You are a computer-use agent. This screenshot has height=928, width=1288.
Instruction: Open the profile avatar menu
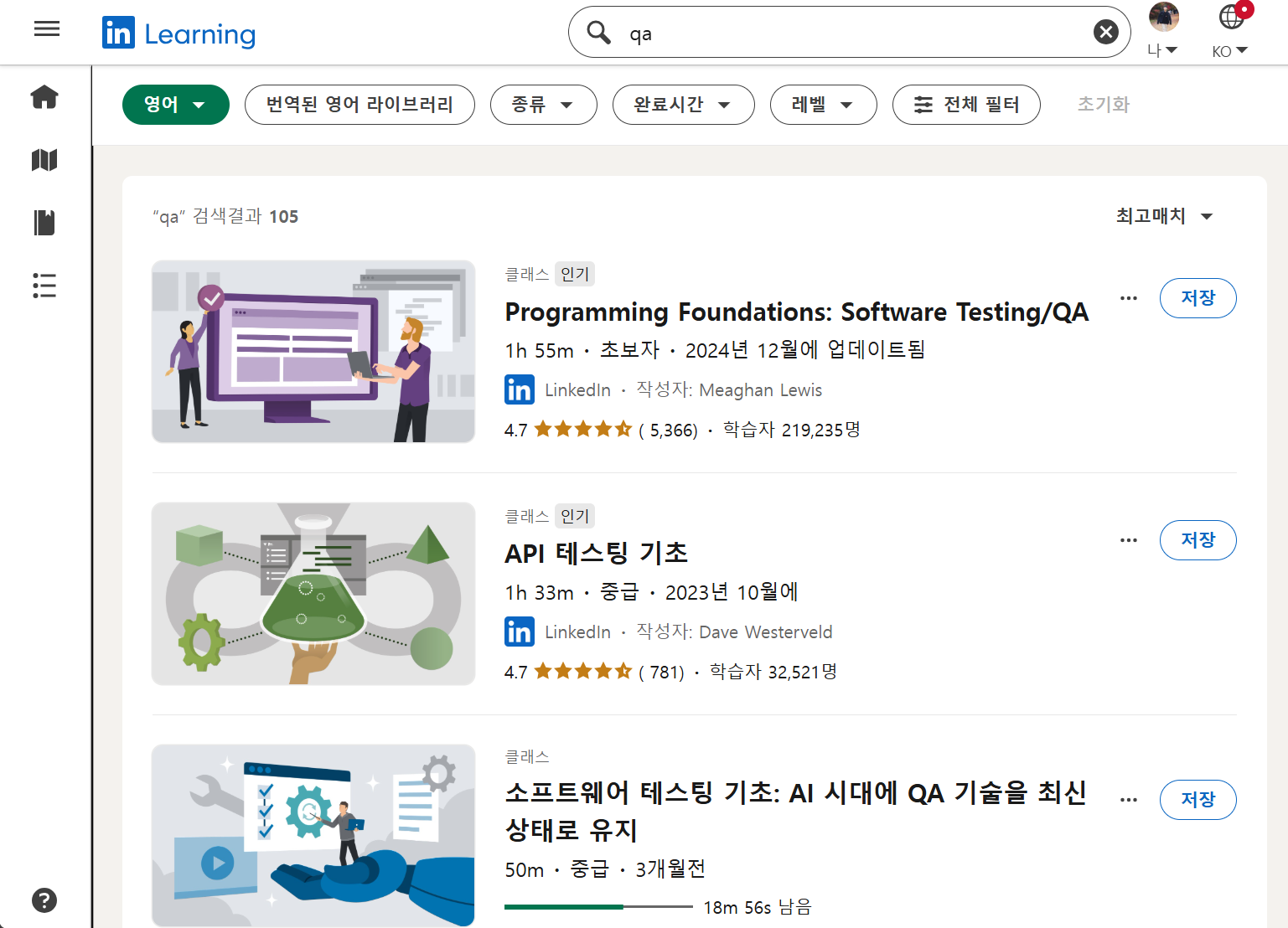[1163, 31]
